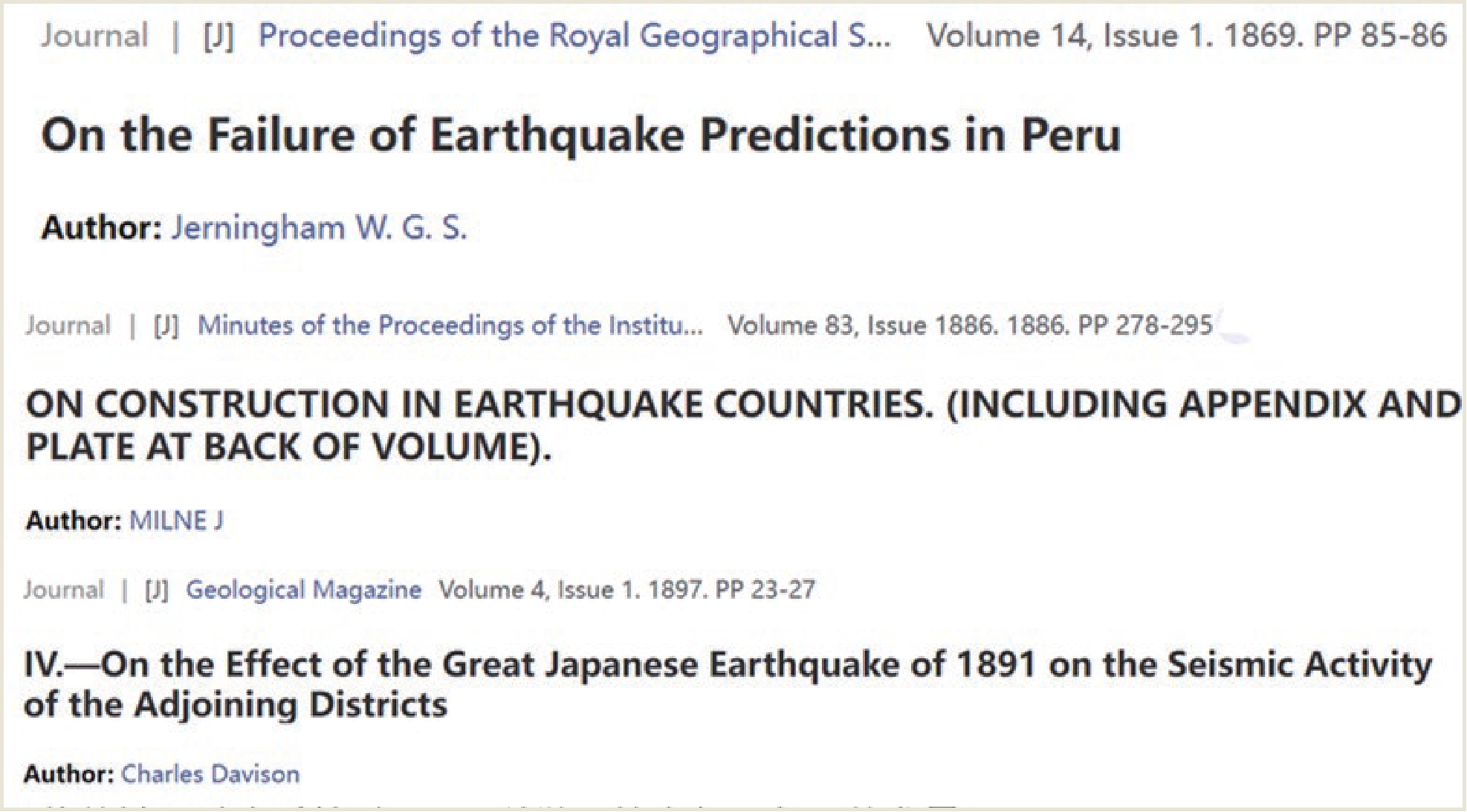Select author Charles Davison
This screenshot has height=812, width=1467.
point(210,774)
